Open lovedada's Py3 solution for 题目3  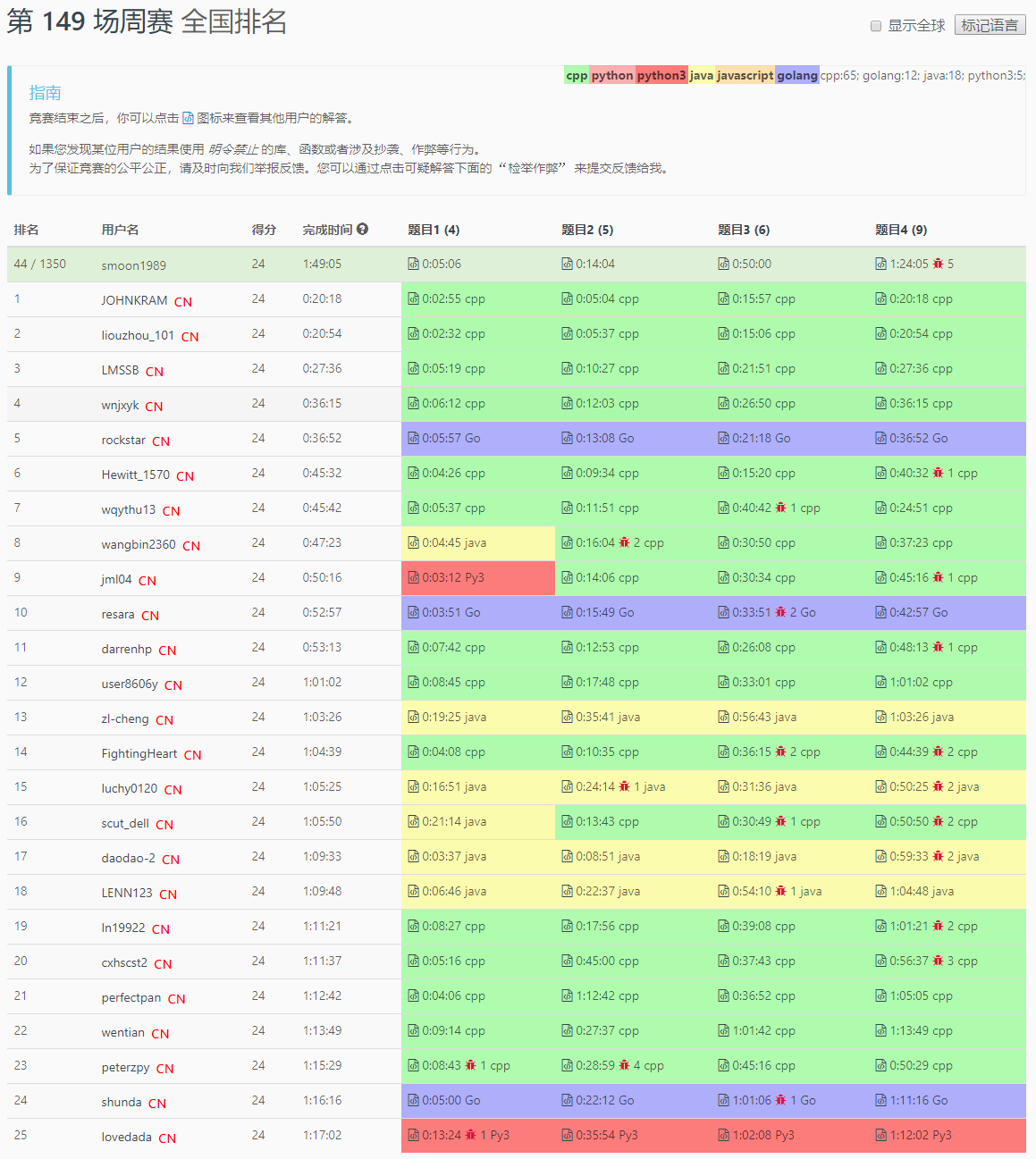[x=722, y=1135]
